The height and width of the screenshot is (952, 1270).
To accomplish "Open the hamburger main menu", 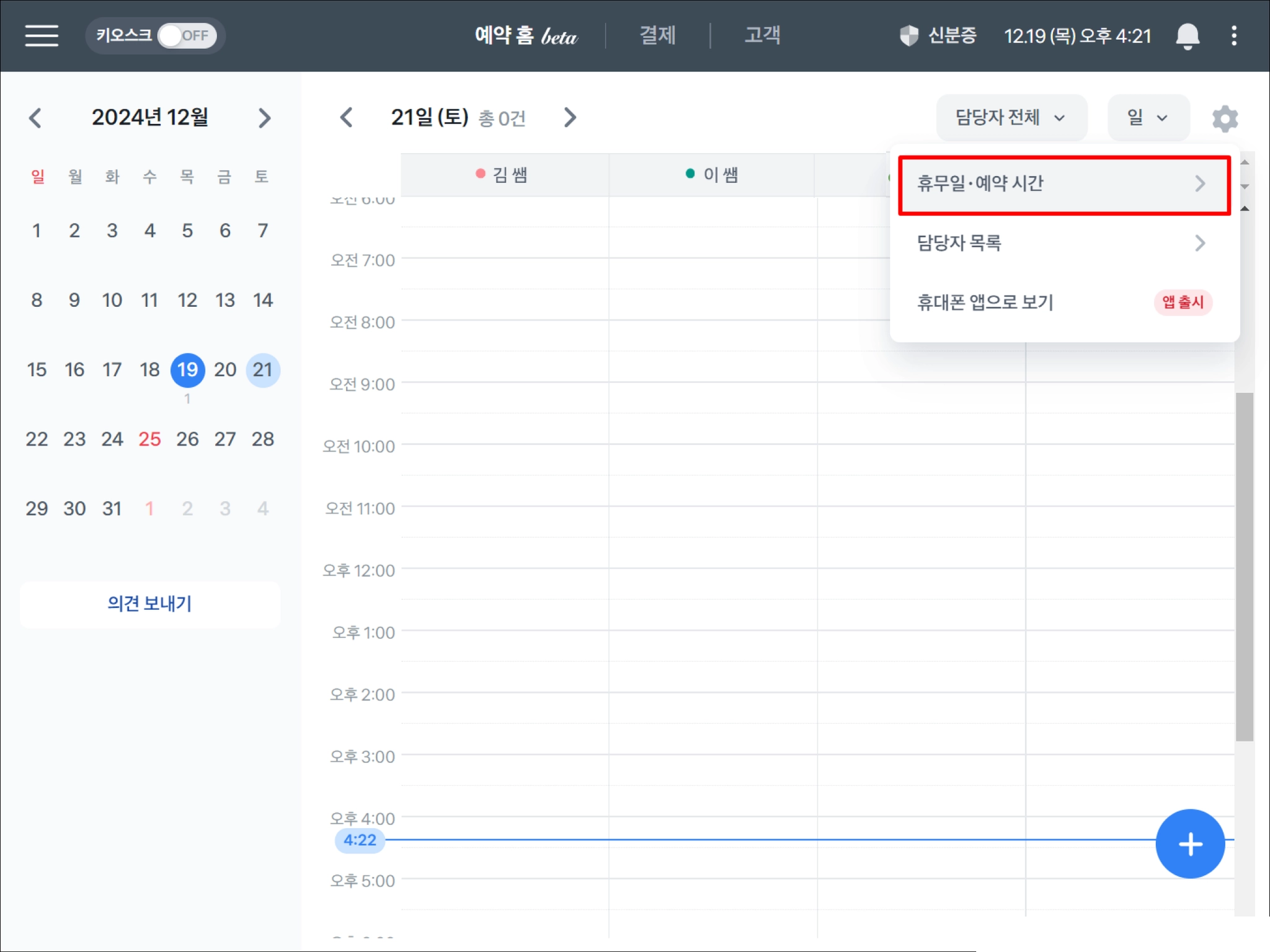I will (x=42, y=35).
